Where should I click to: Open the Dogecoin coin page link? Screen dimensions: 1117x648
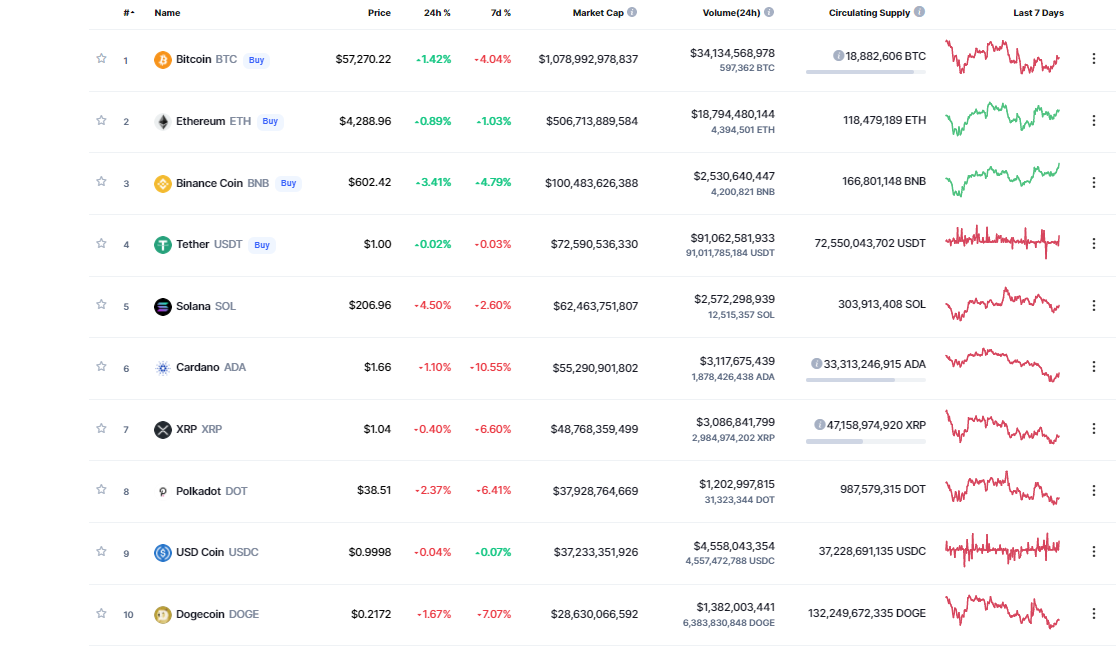[x=217, y=614]
